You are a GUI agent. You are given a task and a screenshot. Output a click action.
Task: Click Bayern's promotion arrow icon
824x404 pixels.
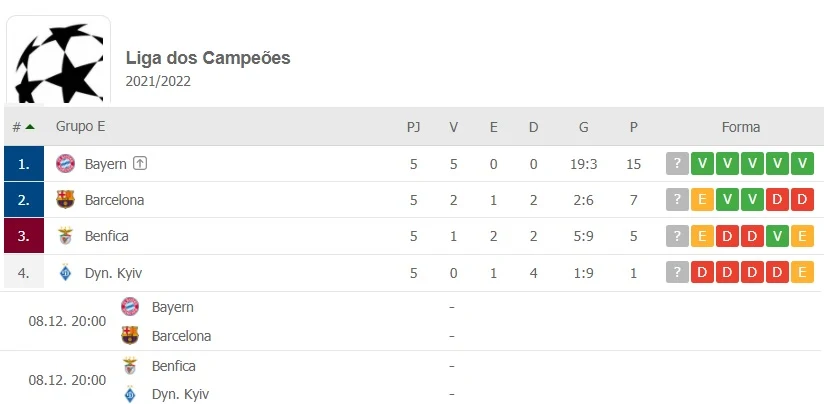pyautogui.click(x=139, y=163)
